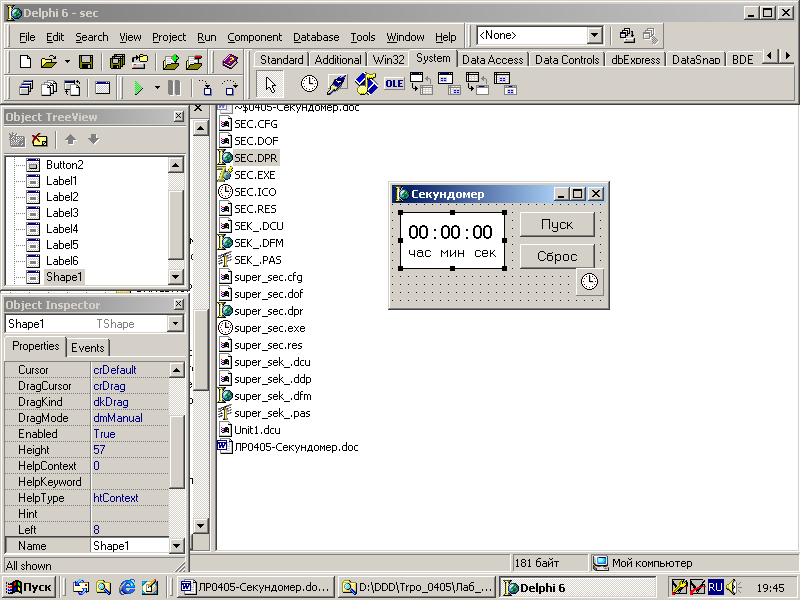Select the OLE container component
Viewport: 800px width, 600px height.
(394, 84)
